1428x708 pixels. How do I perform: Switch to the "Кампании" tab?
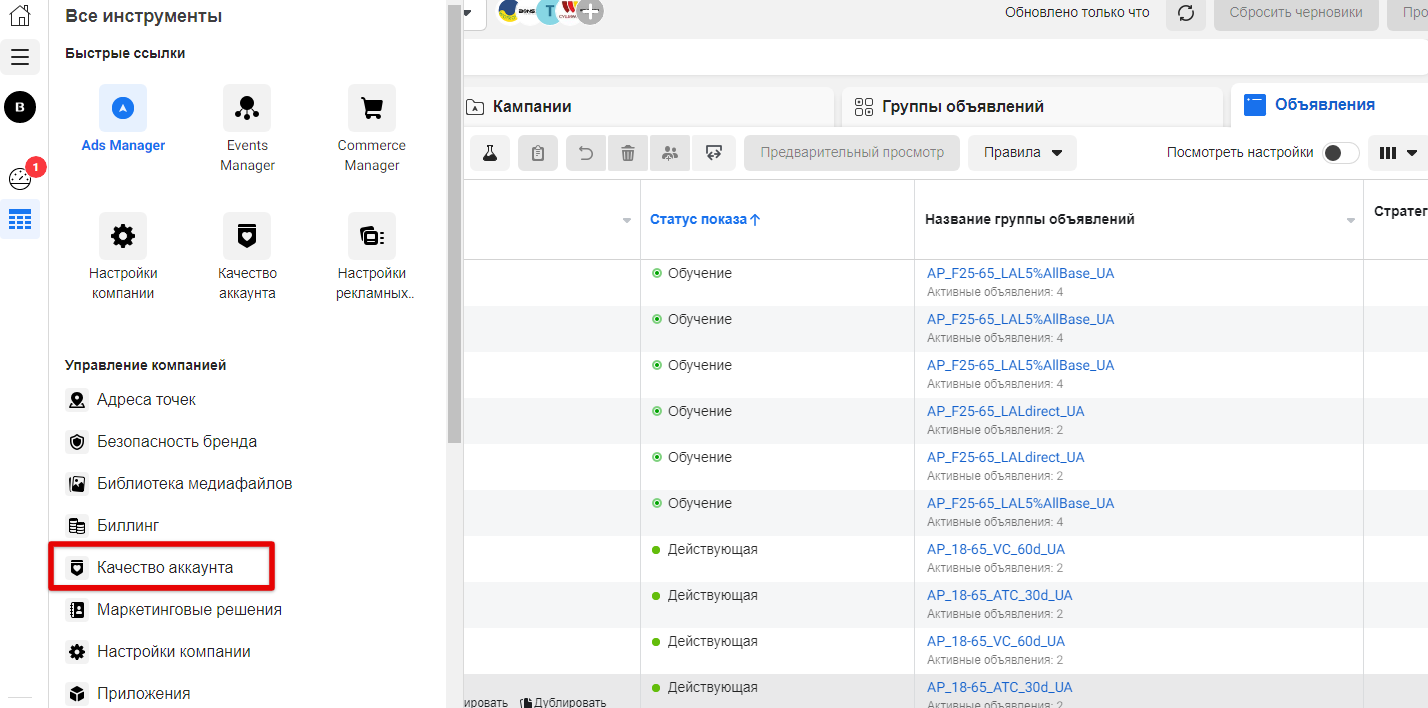[x=533, y=106]
